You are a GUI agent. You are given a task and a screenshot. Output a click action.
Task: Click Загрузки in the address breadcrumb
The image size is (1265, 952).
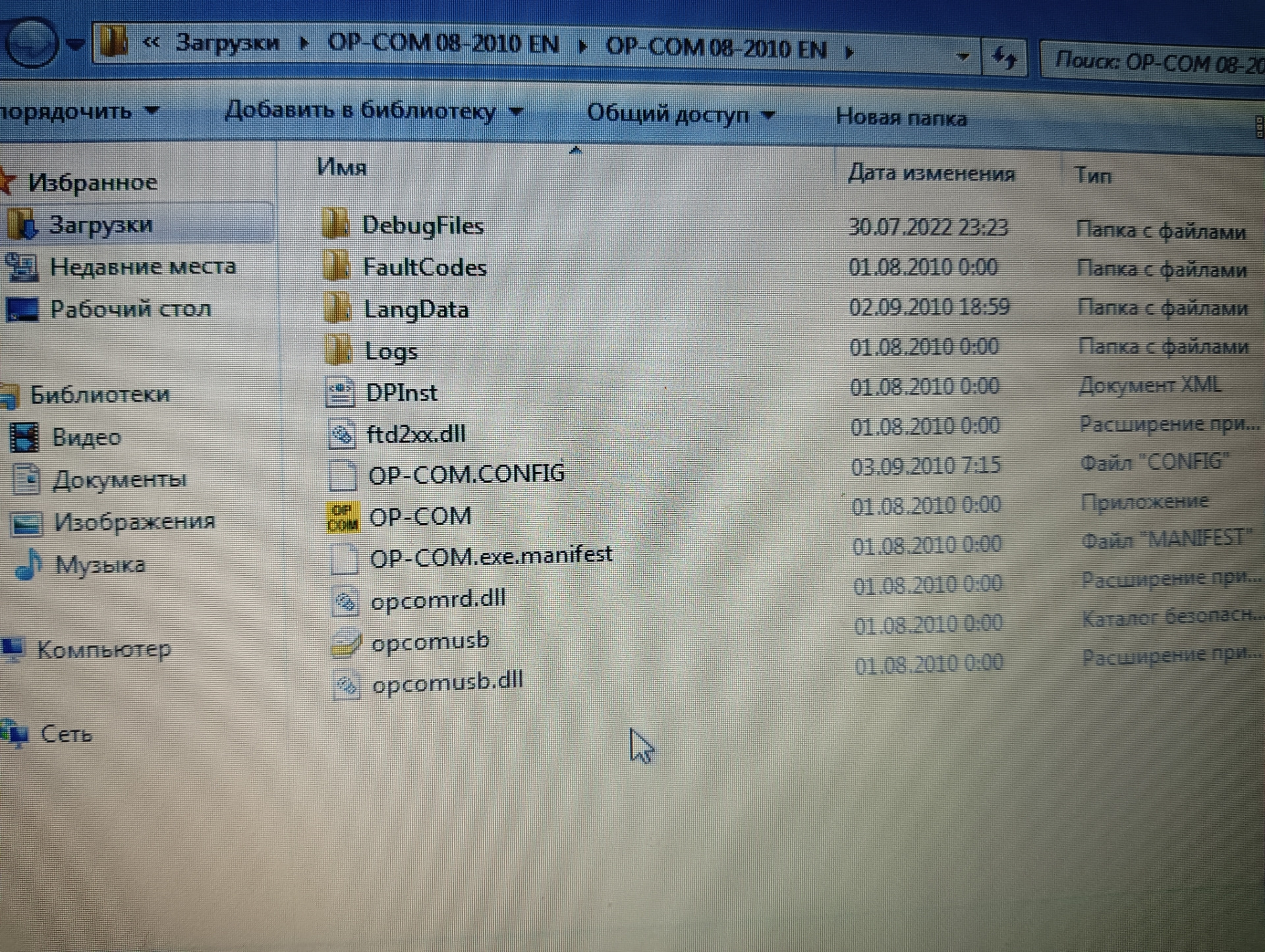pyautogui.click(x=227, y=43)
